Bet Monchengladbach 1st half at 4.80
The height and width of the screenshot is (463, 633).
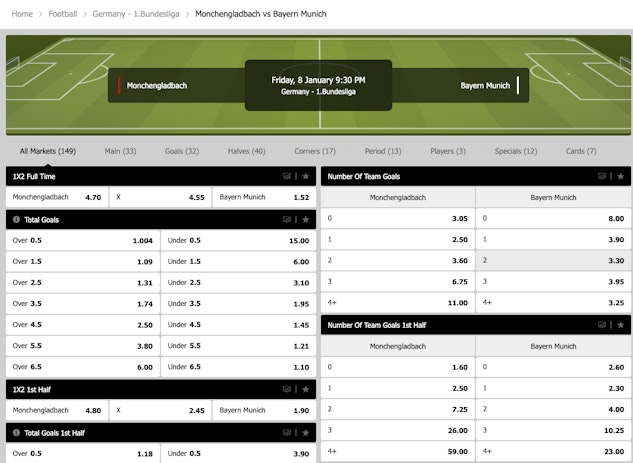[57, 410]
